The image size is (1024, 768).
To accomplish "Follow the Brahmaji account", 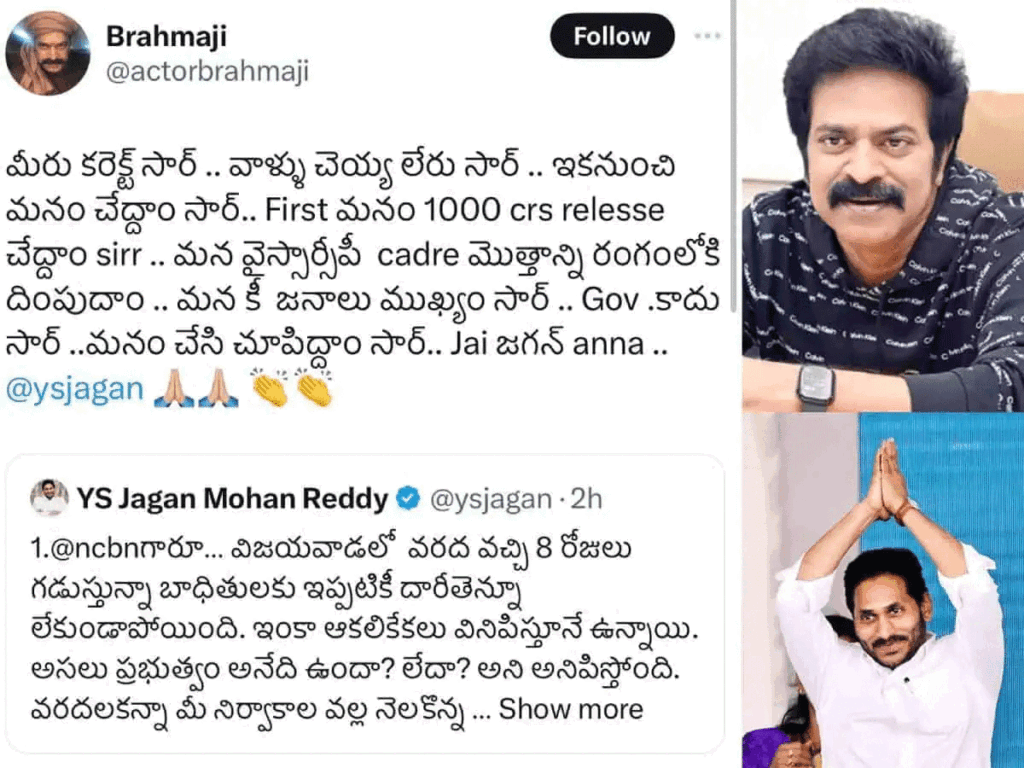I will (x=612, y=36).
